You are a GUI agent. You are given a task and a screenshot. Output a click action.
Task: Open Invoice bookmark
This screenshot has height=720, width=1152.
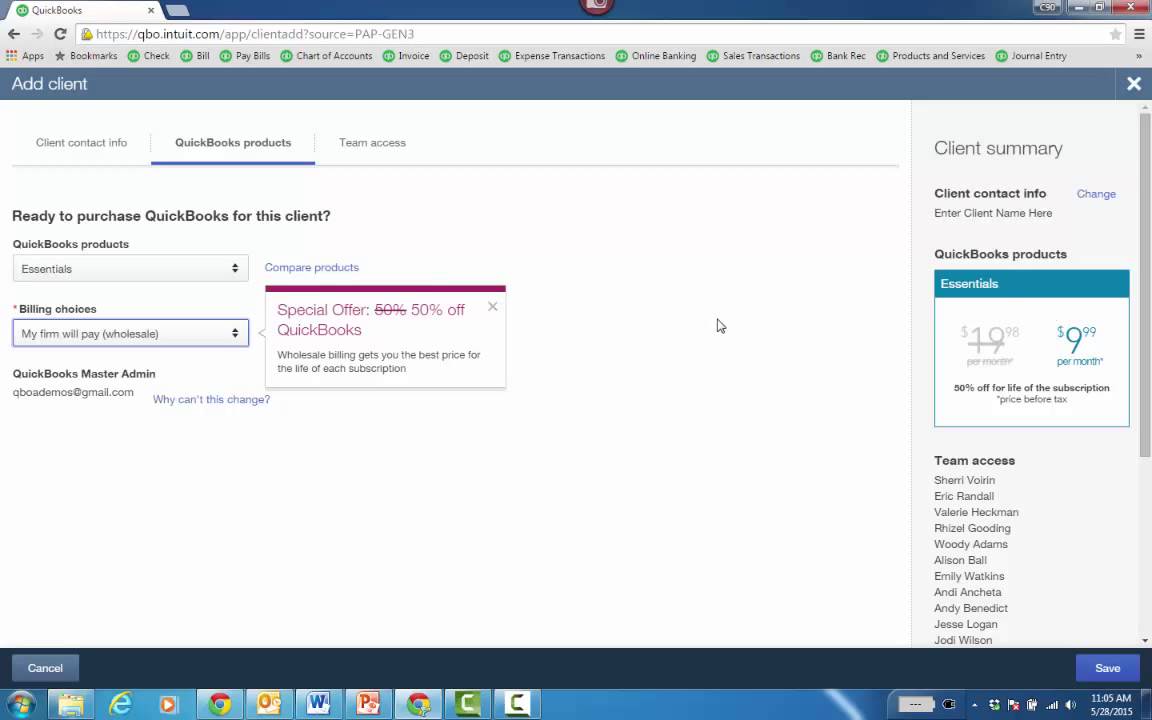(406, 56)
